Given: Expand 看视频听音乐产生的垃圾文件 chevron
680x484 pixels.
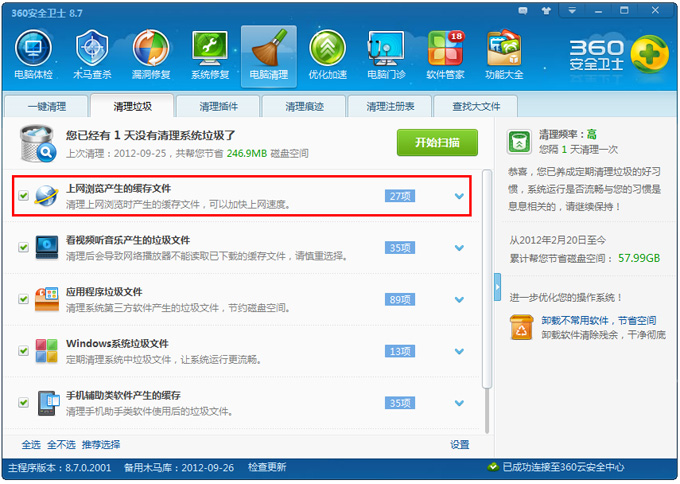Looking at the screenshot, I should coord(459,248).
